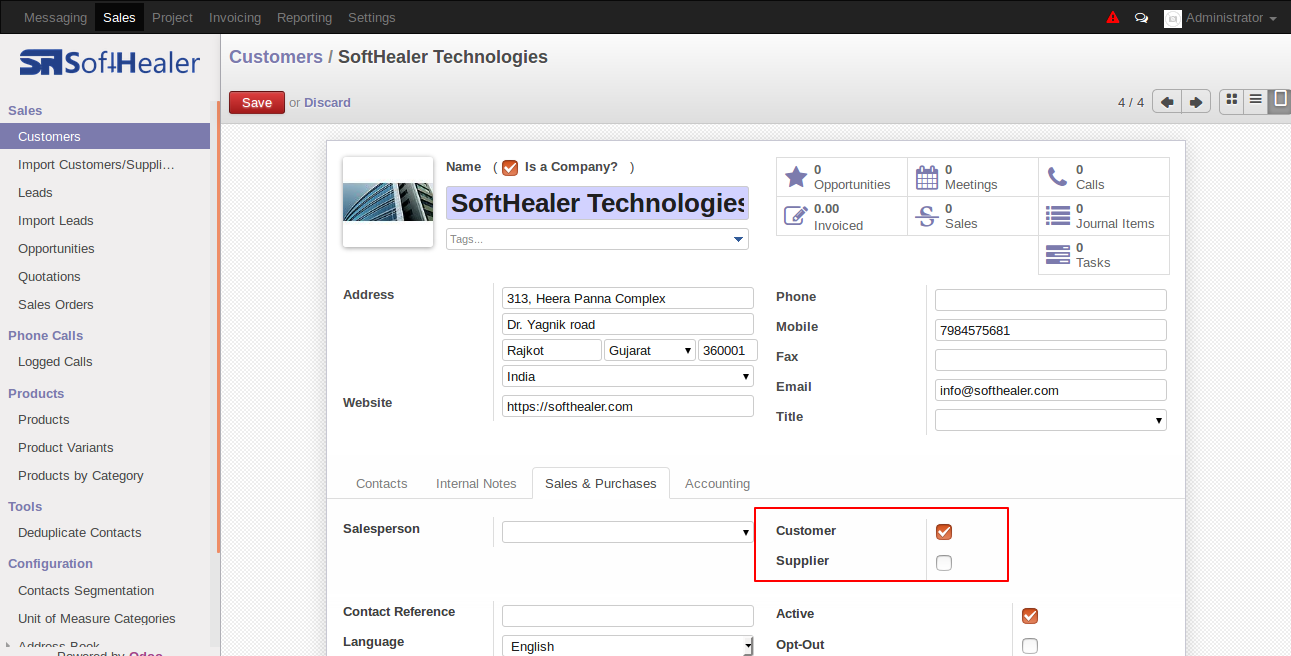
Task: Go to the previous customer record
Action: (1167, 102)
